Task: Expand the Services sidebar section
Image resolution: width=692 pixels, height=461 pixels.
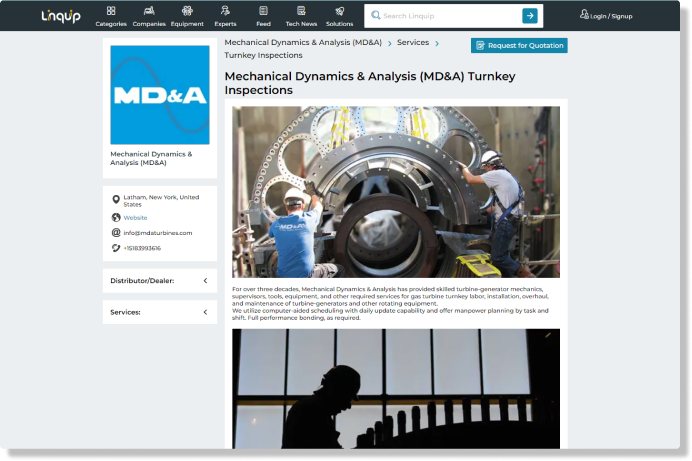Action: (160, 312)
